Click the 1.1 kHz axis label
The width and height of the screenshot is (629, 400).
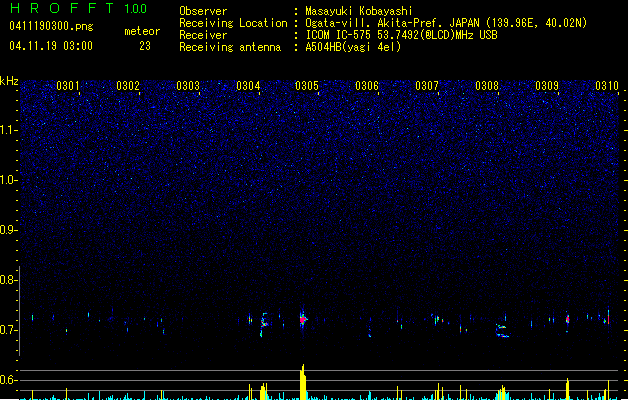[8, 130]
